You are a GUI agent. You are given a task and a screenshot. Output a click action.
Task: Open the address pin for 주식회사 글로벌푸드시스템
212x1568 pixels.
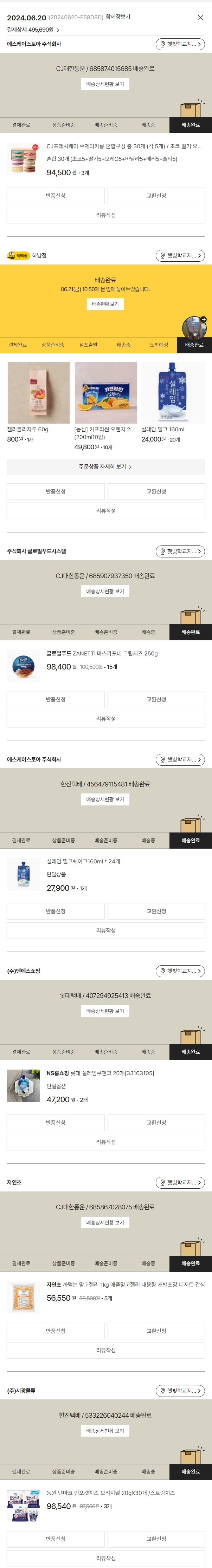(180, 551)
